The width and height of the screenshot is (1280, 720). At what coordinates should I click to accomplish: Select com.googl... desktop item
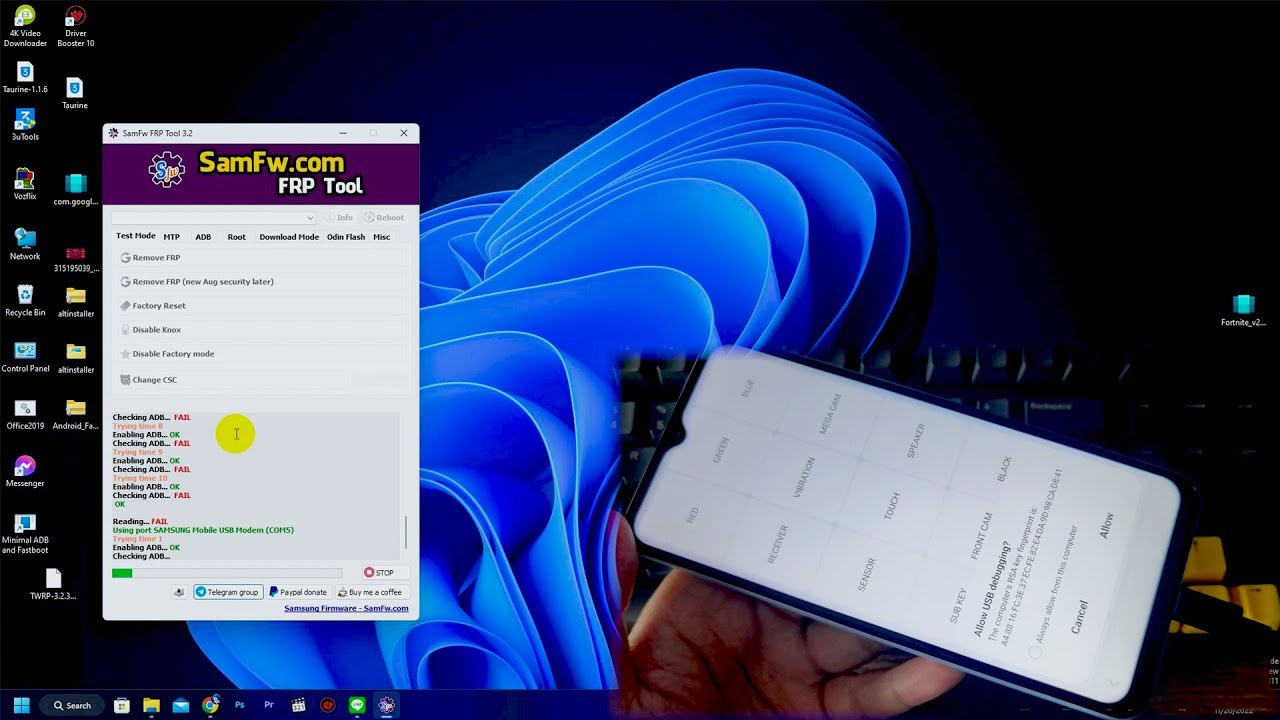coord(75,190)
